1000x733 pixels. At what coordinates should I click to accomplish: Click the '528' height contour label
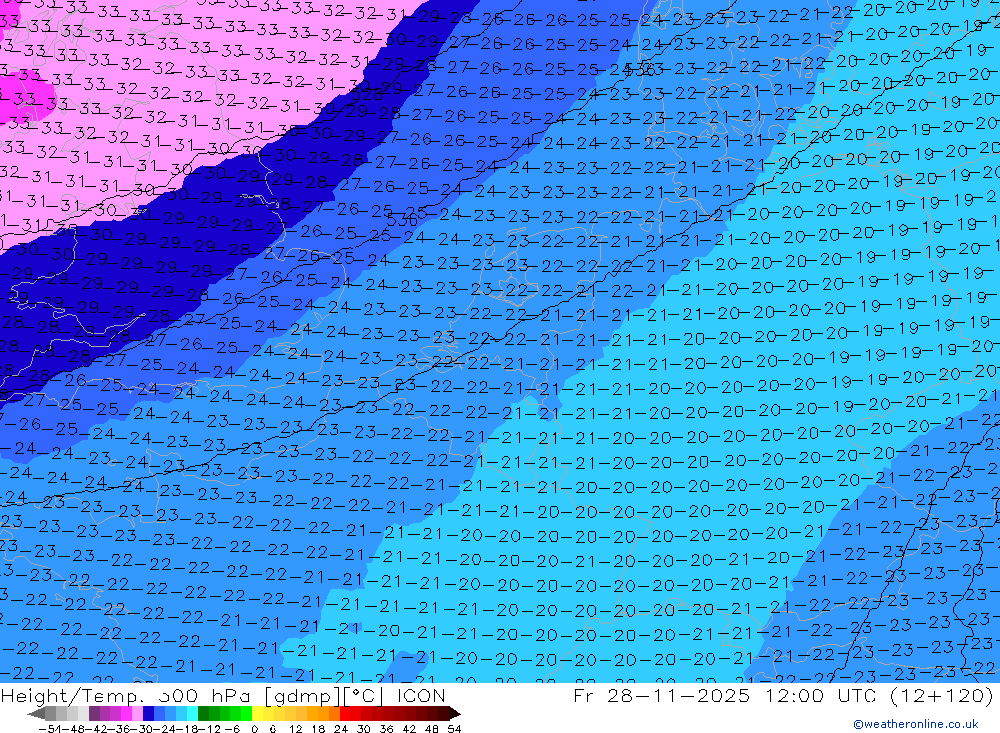[x=367, y=94]
